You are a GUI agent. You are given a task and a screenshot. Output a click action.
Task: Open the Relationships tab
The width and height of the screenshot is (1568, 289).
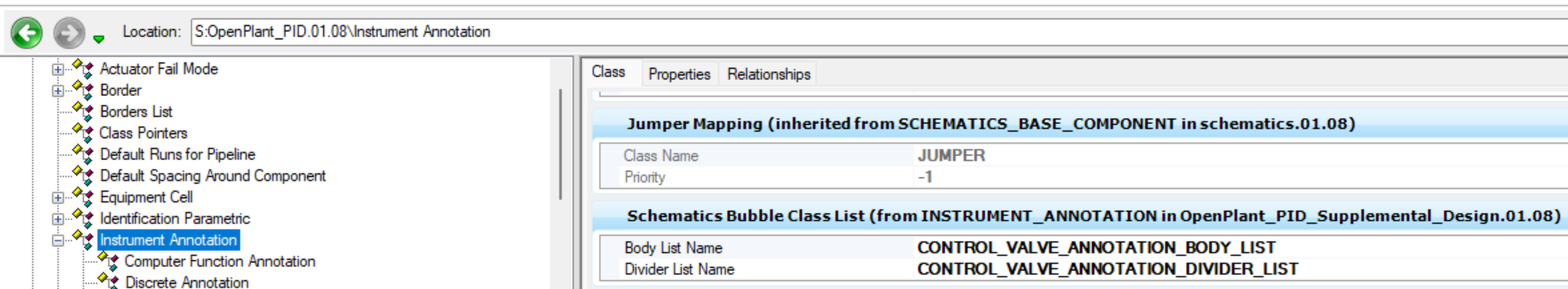[x=768, y=74]
